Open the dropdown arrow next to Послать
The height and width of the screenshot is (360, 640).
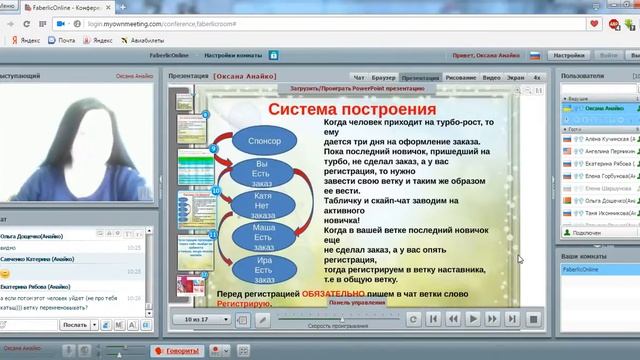(x=94, y=325)
